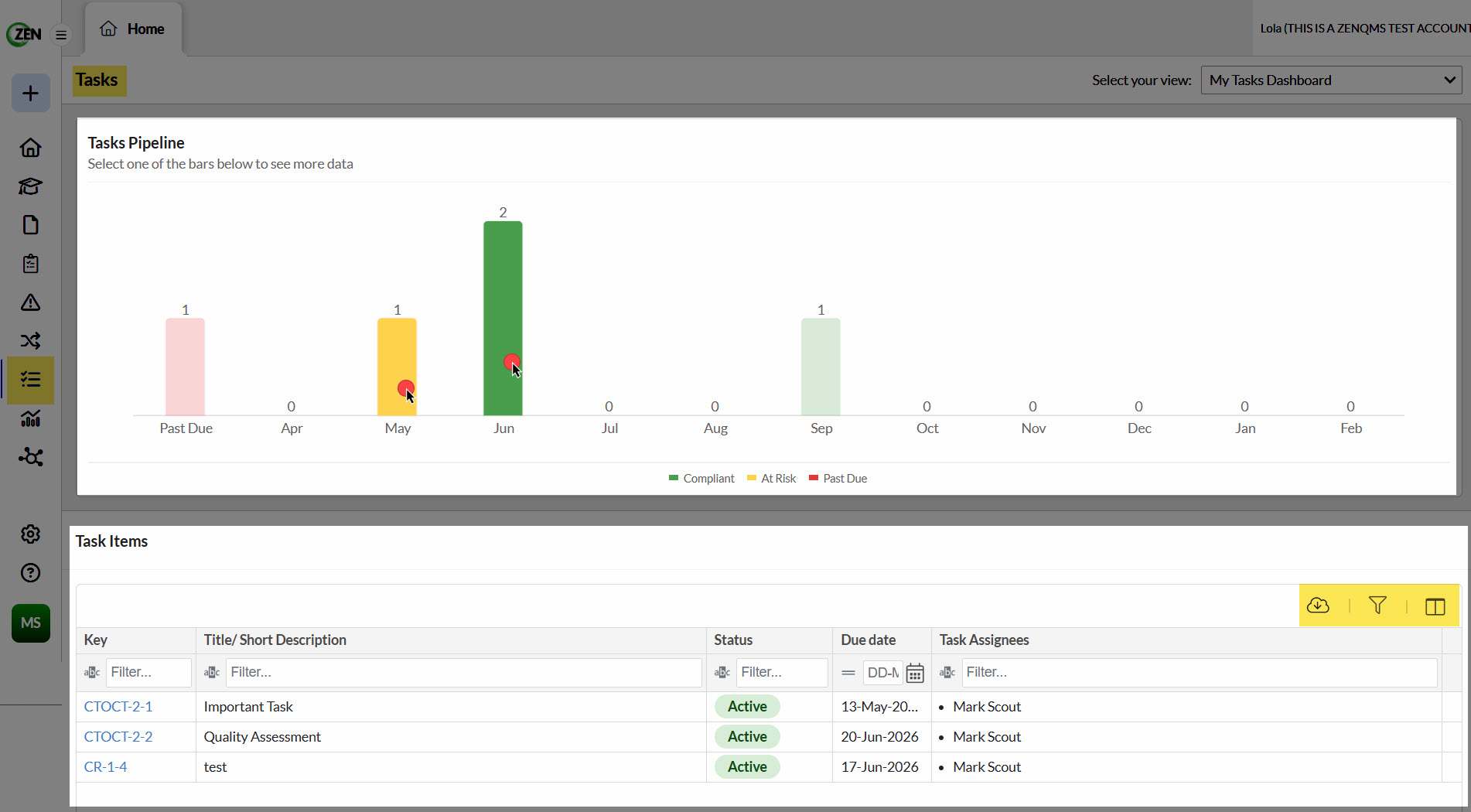Open the clipboard audits icon in sidebar
The width and height of the screenshot is (1471, 812).
[x=30, y=264]
